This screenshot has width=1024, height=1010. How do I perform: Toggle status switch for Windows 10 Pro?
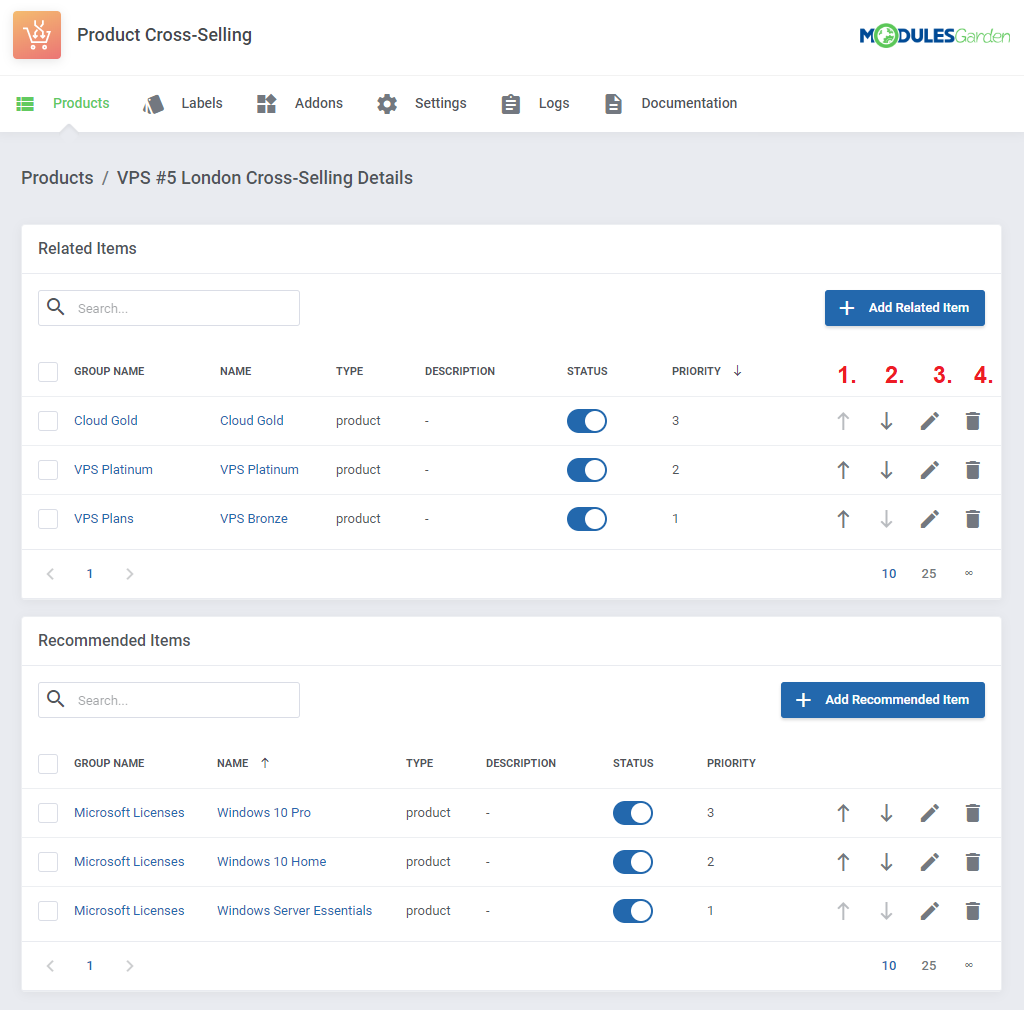(x=632, y=813)
